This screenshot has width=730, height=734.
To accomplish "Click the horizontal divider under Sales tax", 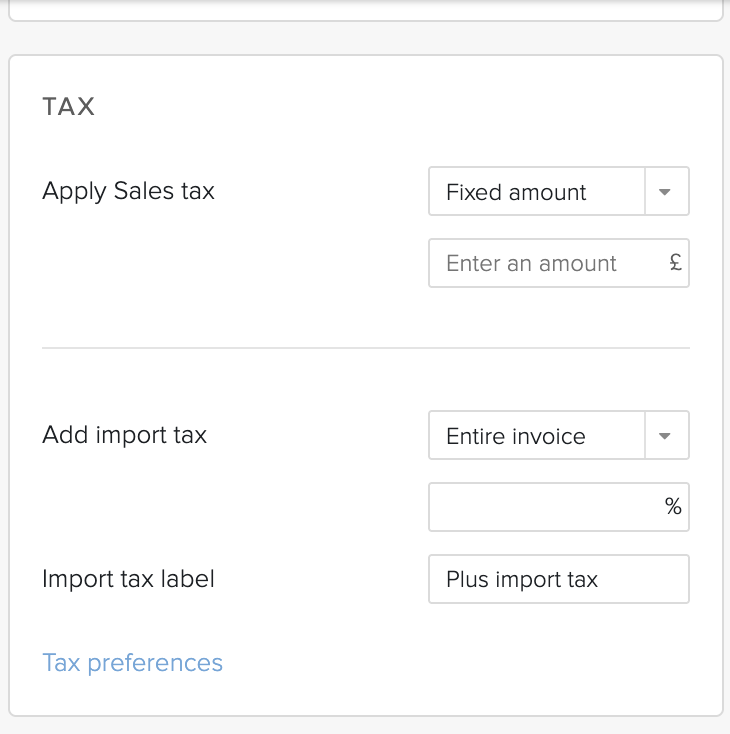I will coord(366,348).
